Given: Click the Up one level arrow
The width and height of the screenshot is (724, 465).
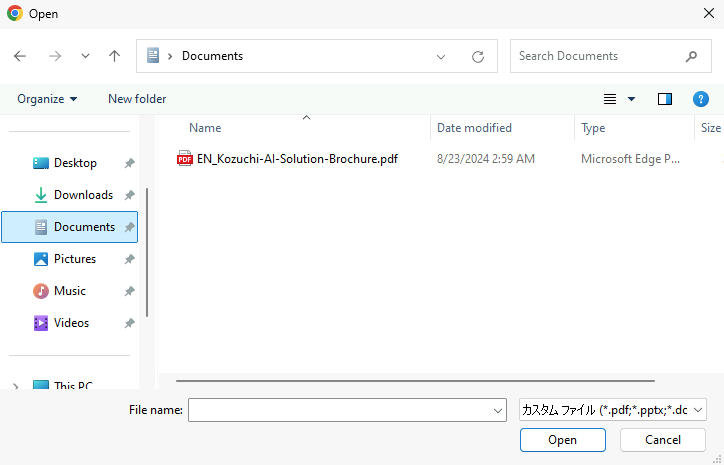Looking at the screenshot, I should tap(114, 57).
